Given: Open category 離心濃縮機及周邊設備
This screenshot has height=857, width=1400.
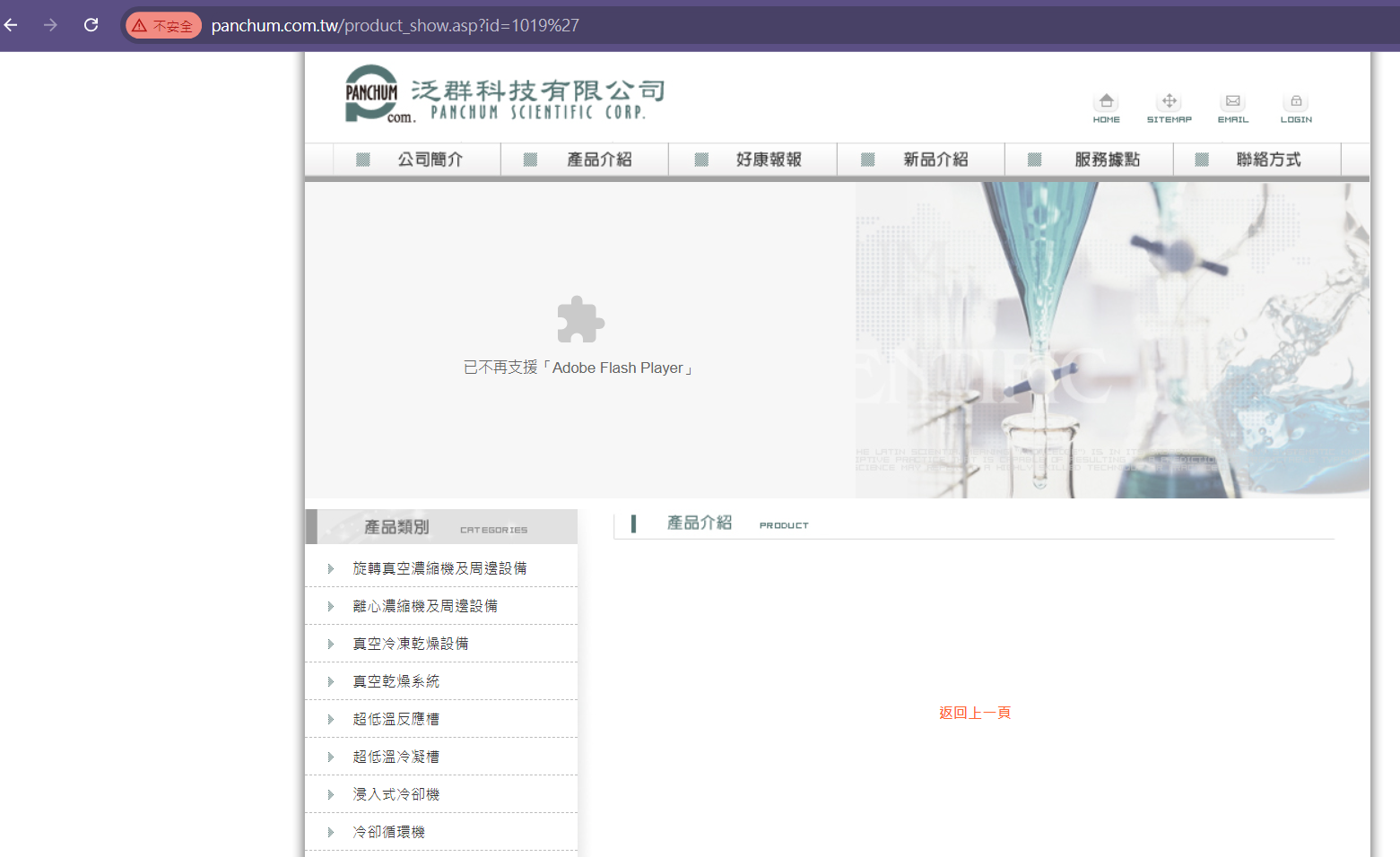Looking at the screenshot, I should coord(425,606).
